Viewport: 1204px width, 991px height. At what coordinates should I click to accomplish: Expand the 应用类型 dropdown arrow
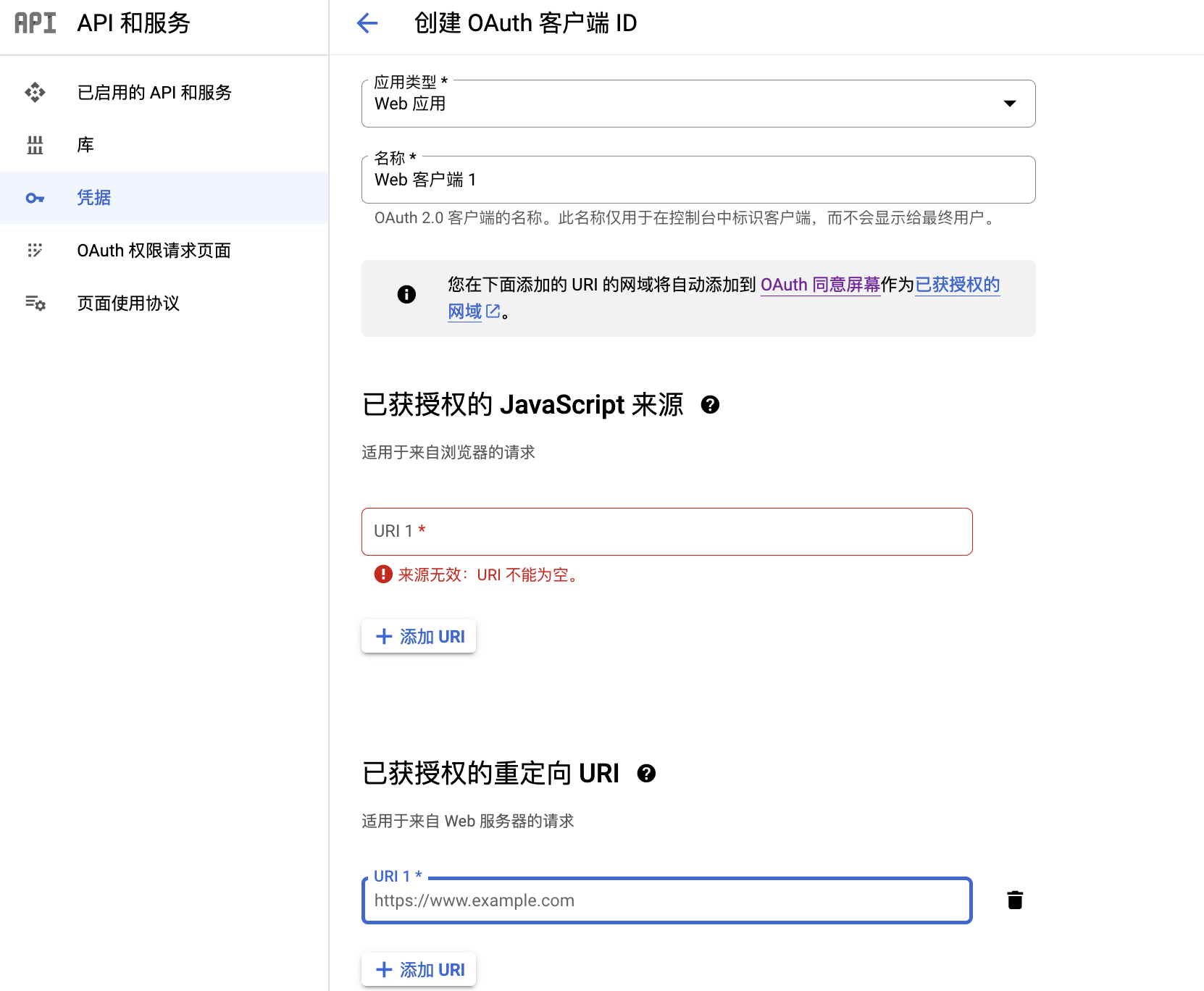[1009, 104]
